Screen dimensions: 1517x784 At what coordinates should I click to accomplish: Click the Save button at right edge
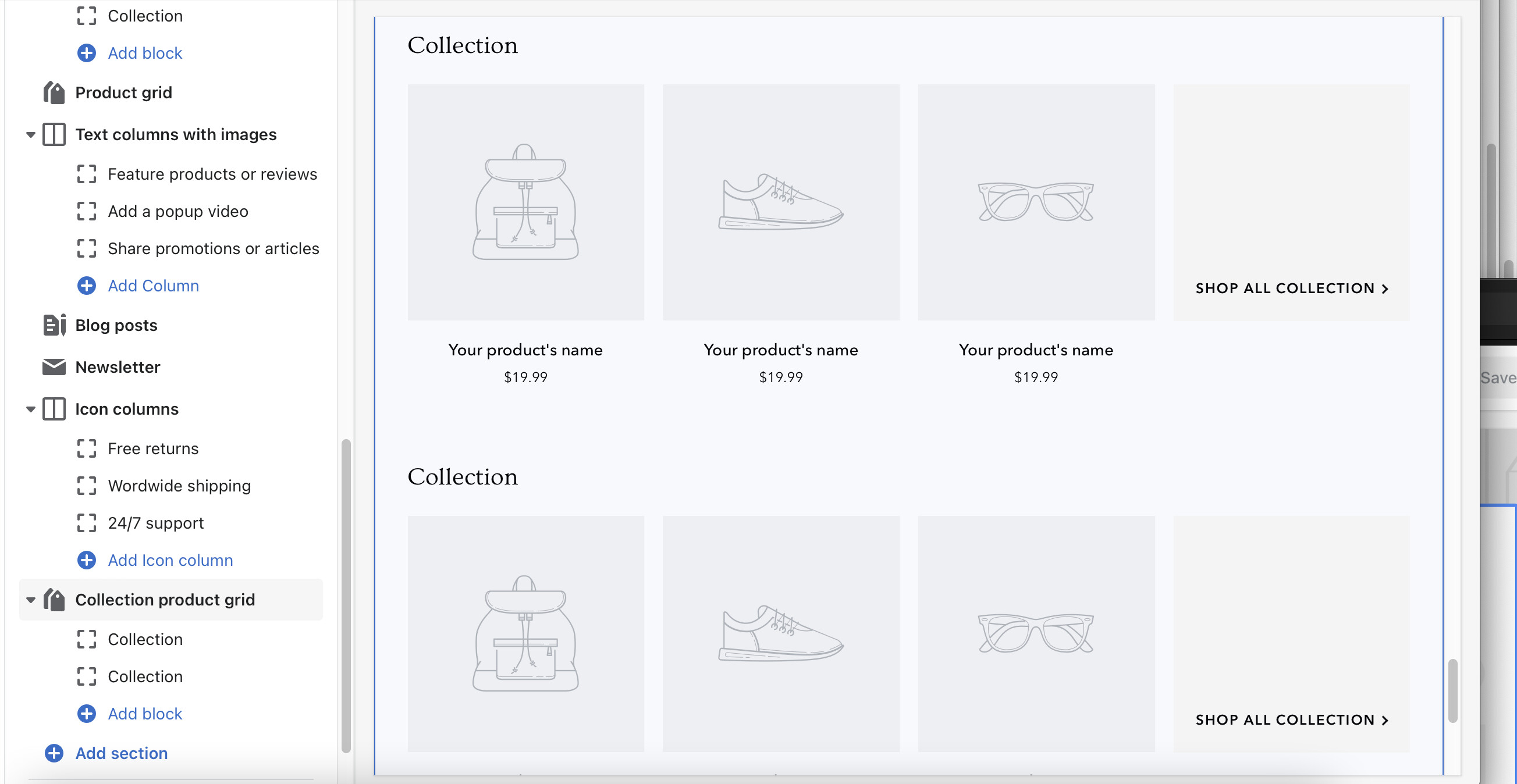[1499, 378]
